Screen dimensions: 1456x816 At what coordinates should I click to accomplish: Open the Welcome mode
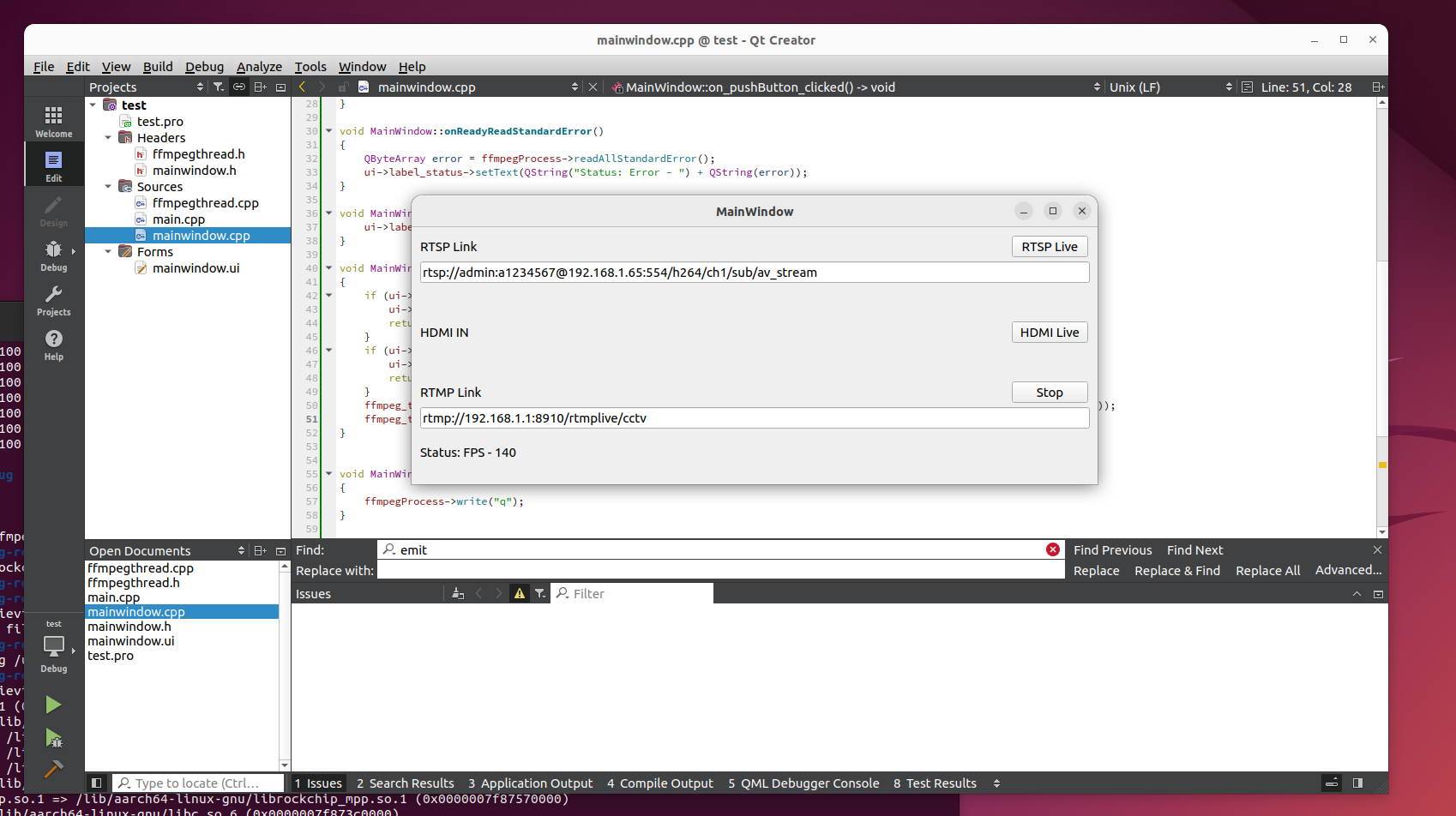click(53, 122)
